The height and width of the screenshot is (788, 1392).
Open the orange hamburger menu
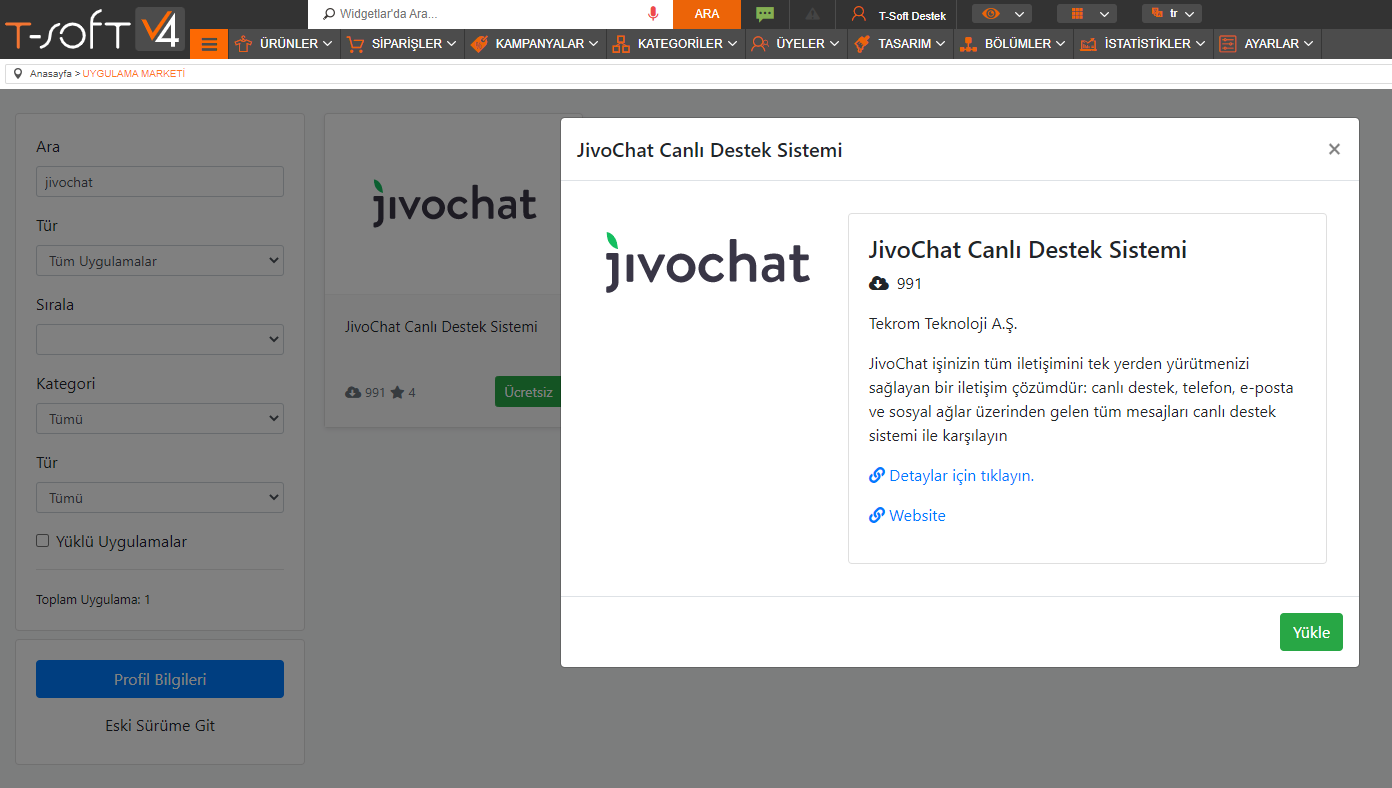tap(209, 44)
